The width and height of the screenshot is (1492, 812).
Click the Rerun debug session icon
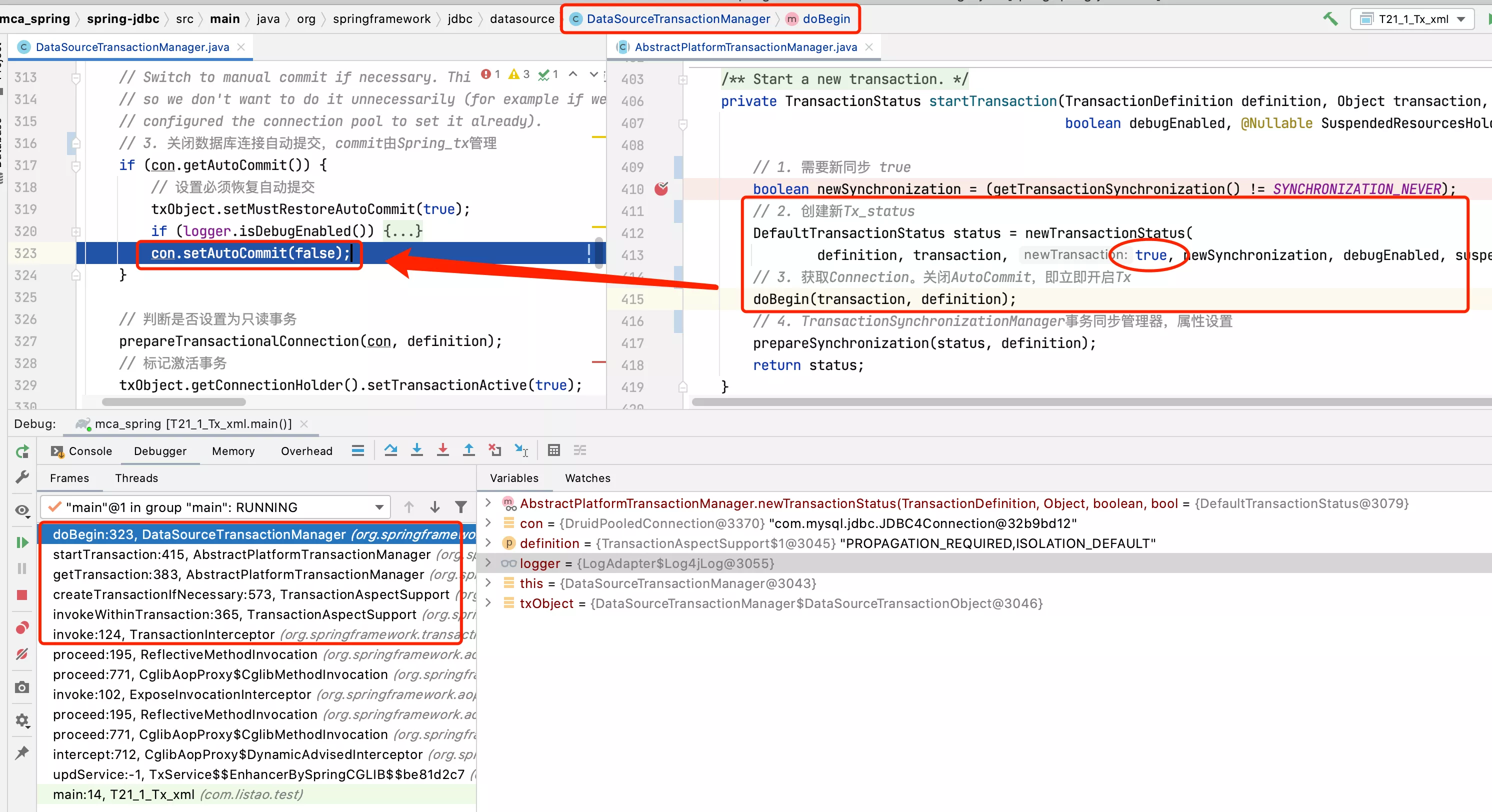coord(22,452)
